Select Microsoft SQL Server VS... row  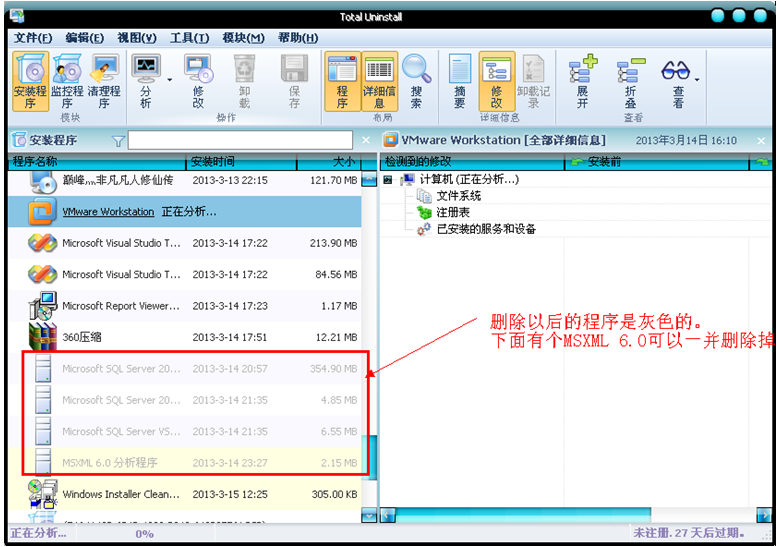[184, 432]
